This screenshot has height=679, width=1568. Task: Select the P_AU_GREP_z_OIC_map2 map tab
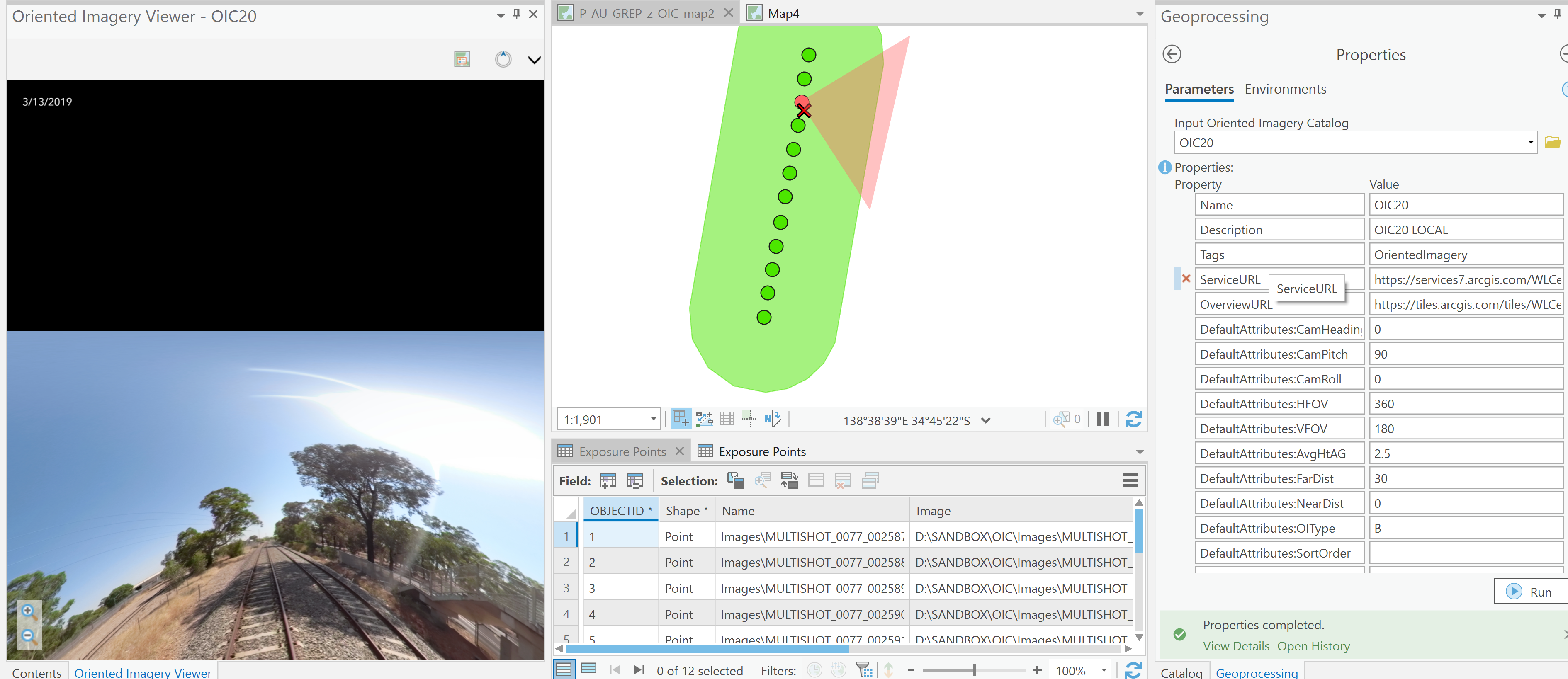click(x=647, y=13)
